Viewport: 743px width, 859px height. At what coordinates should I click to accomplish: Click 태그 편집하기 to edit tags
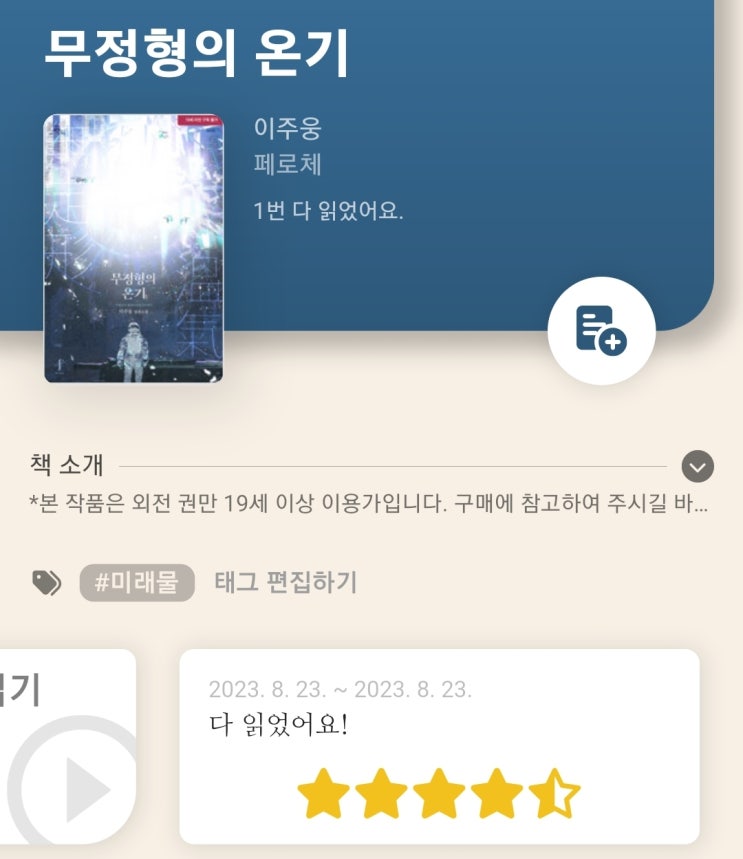point(285,582)
